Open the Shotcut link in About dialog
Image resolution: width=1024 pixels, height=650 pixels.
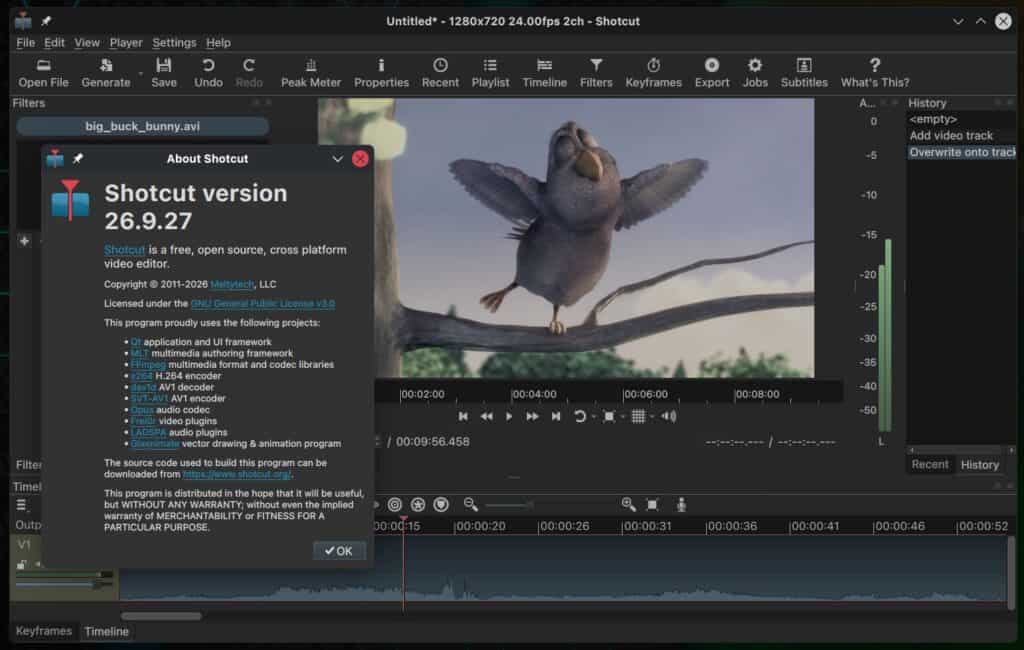tap(124, 250)
